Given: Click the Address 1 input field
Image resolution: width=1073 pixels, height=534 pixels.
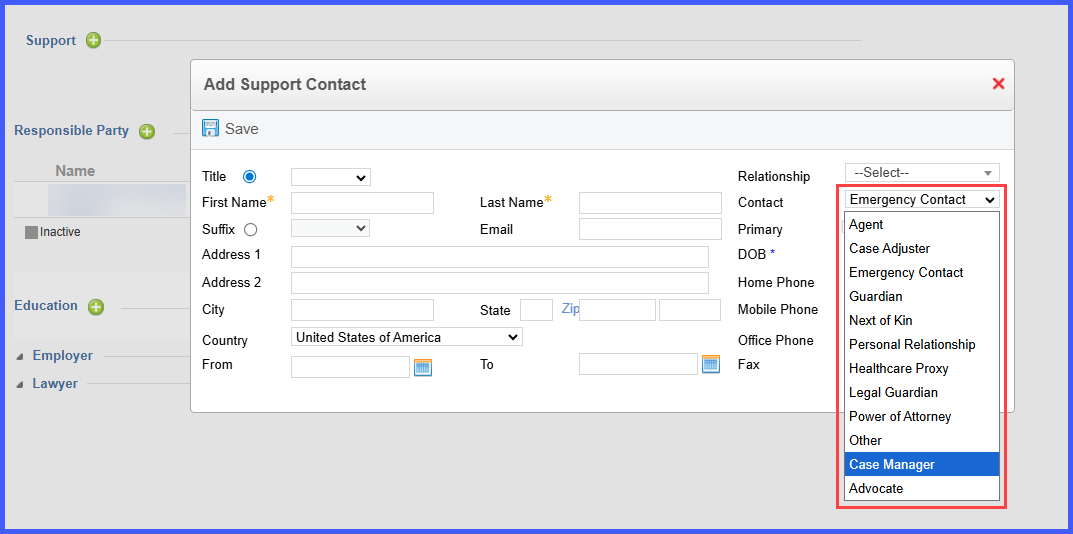Looking at the screenshot, I should [x=500, y=257].
